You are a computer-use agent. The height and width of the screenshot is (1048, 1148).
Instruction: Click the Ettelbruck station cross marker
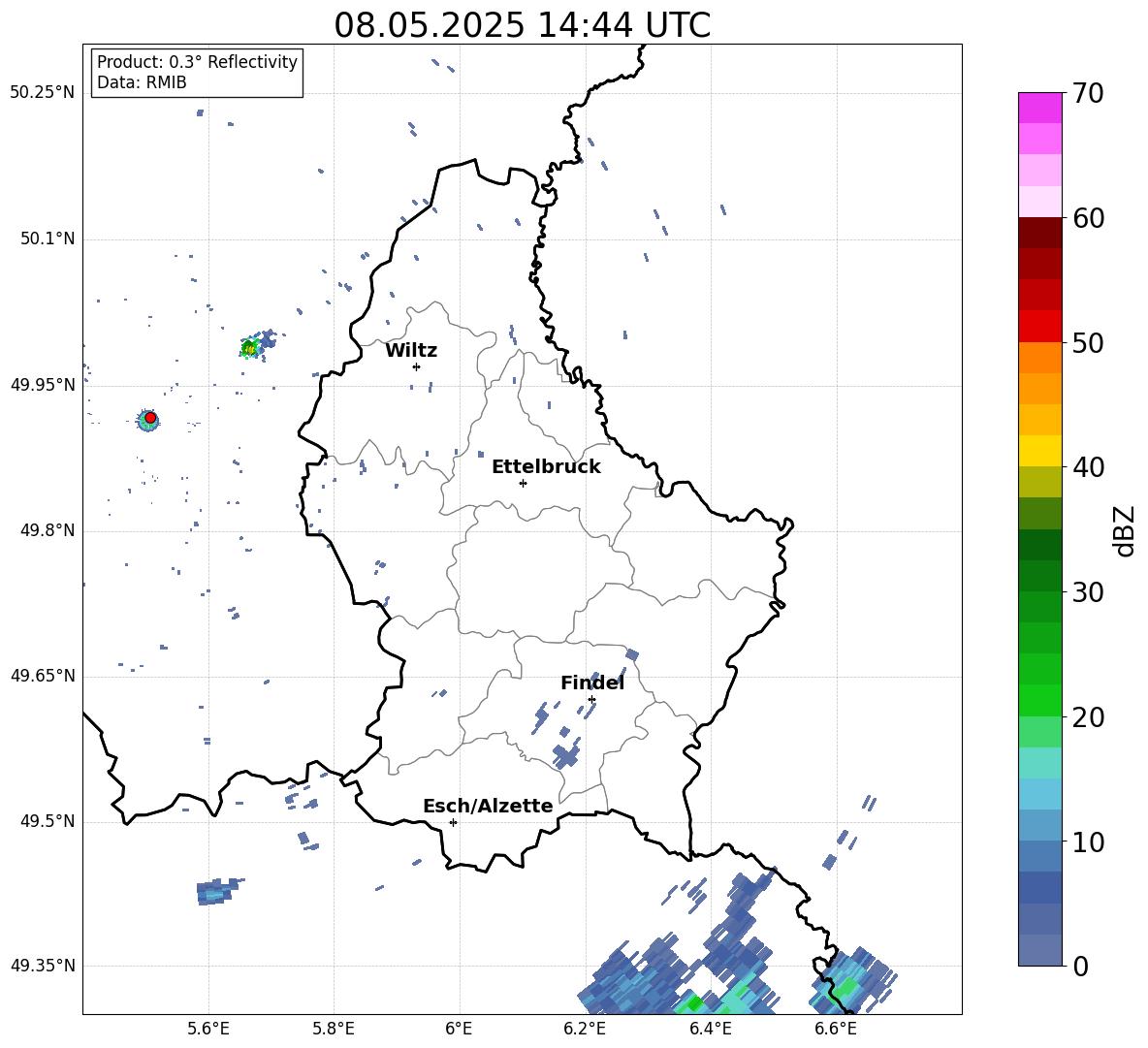coord(523,483)
